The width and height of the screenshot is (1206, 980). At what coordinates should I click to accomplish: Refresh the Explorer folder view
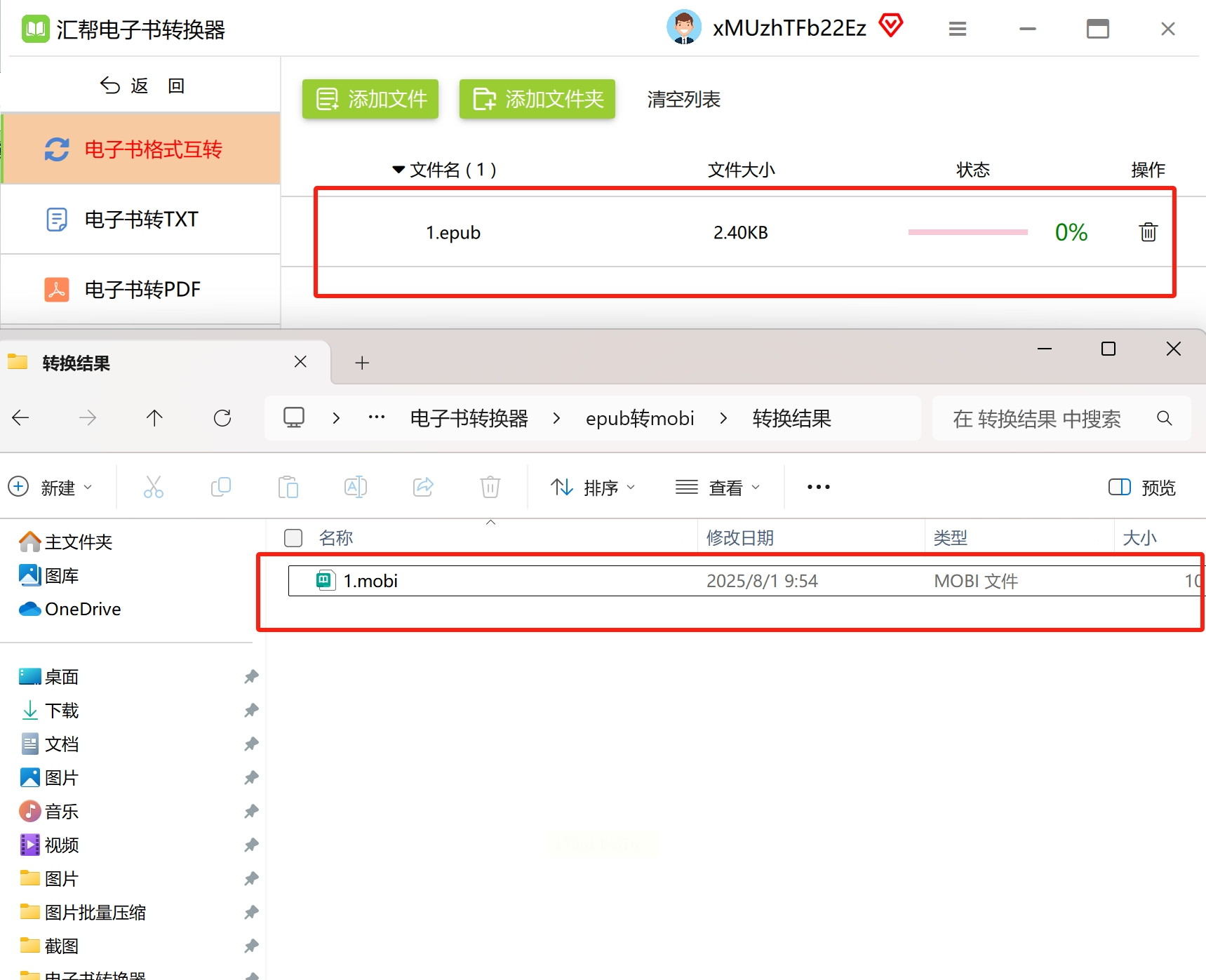point(222,418)
